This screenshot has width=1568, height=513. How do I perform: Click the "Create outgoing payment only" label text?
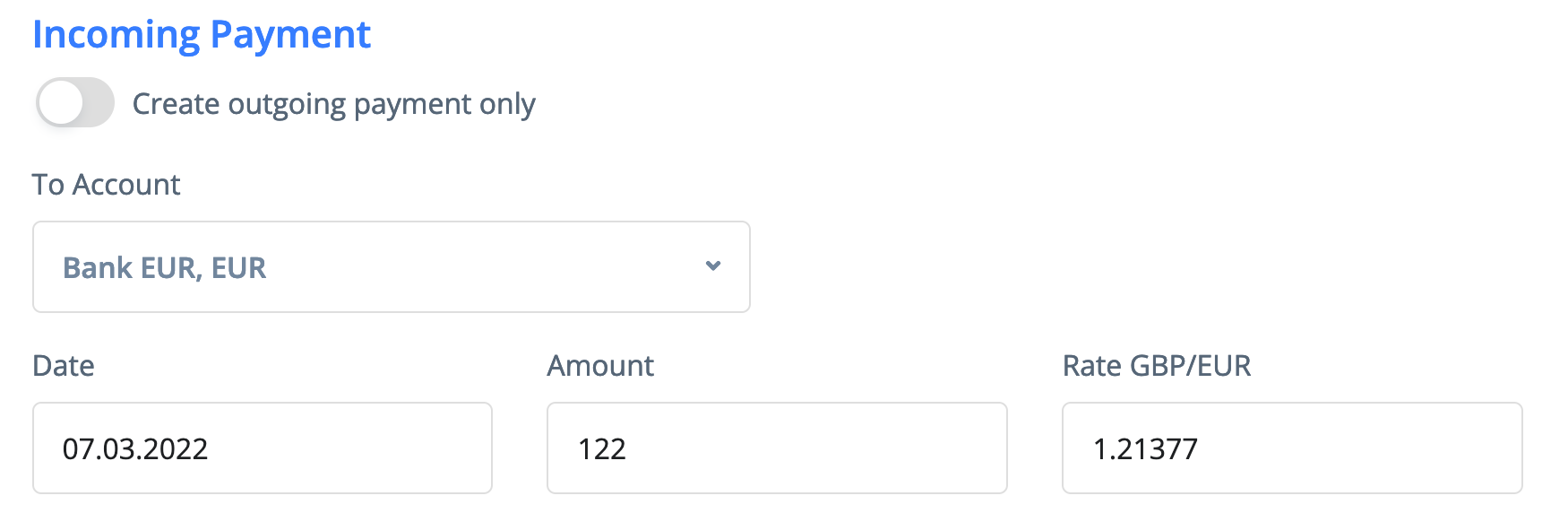pyautogui.click(x=333, y=104)
